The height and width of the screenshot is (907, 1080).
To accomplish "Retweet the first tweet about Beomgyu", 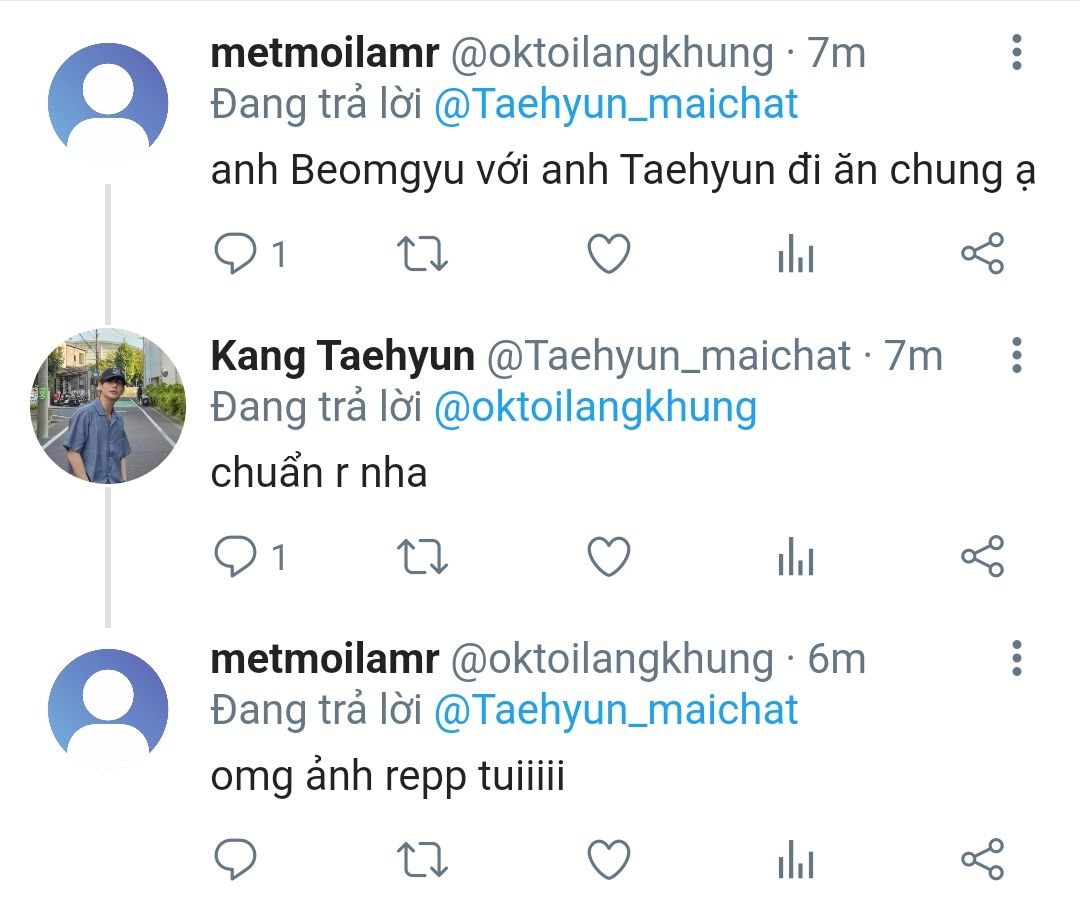I will [x=423, y=254].
